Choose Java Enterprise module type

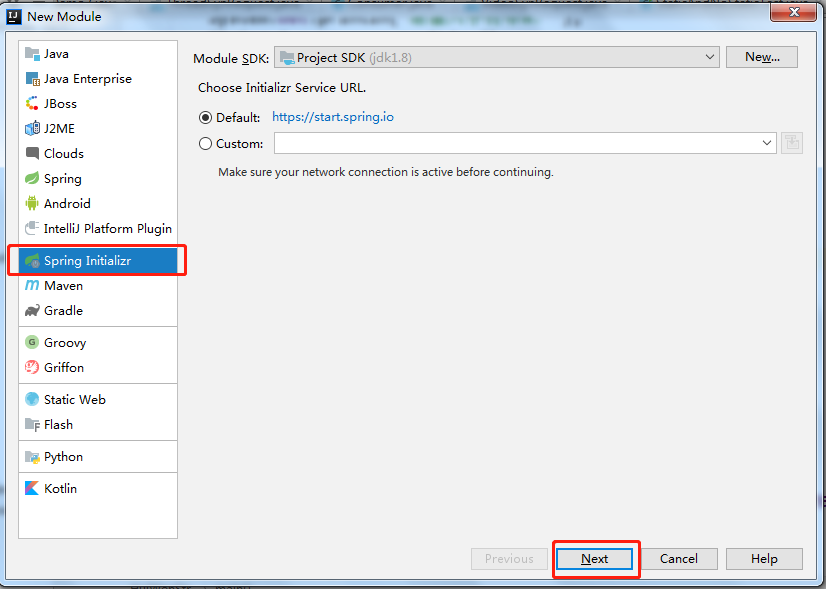pos(88,78)
